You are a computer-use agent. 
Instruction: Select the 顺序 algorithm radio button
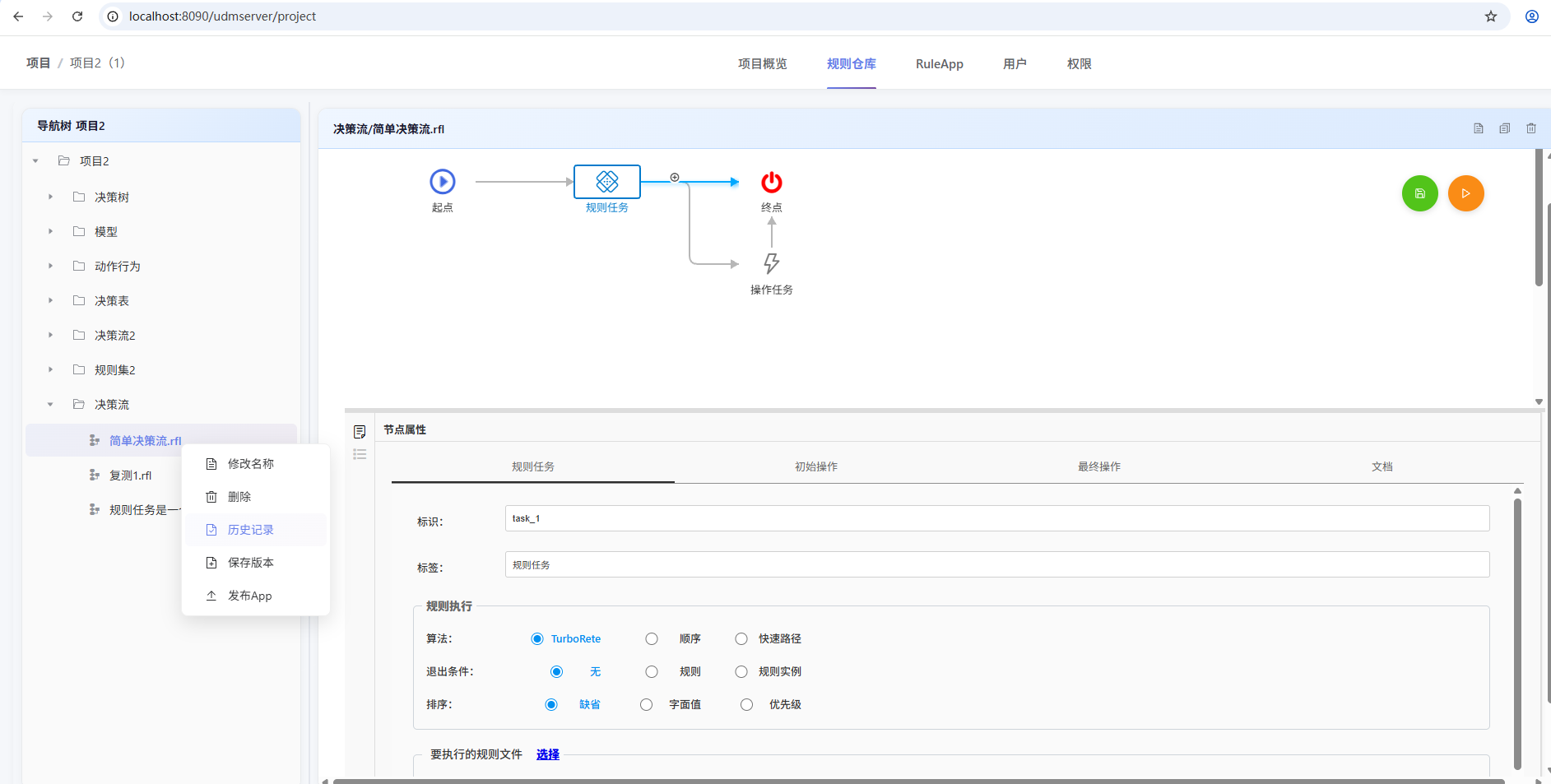tap(652, 639)
